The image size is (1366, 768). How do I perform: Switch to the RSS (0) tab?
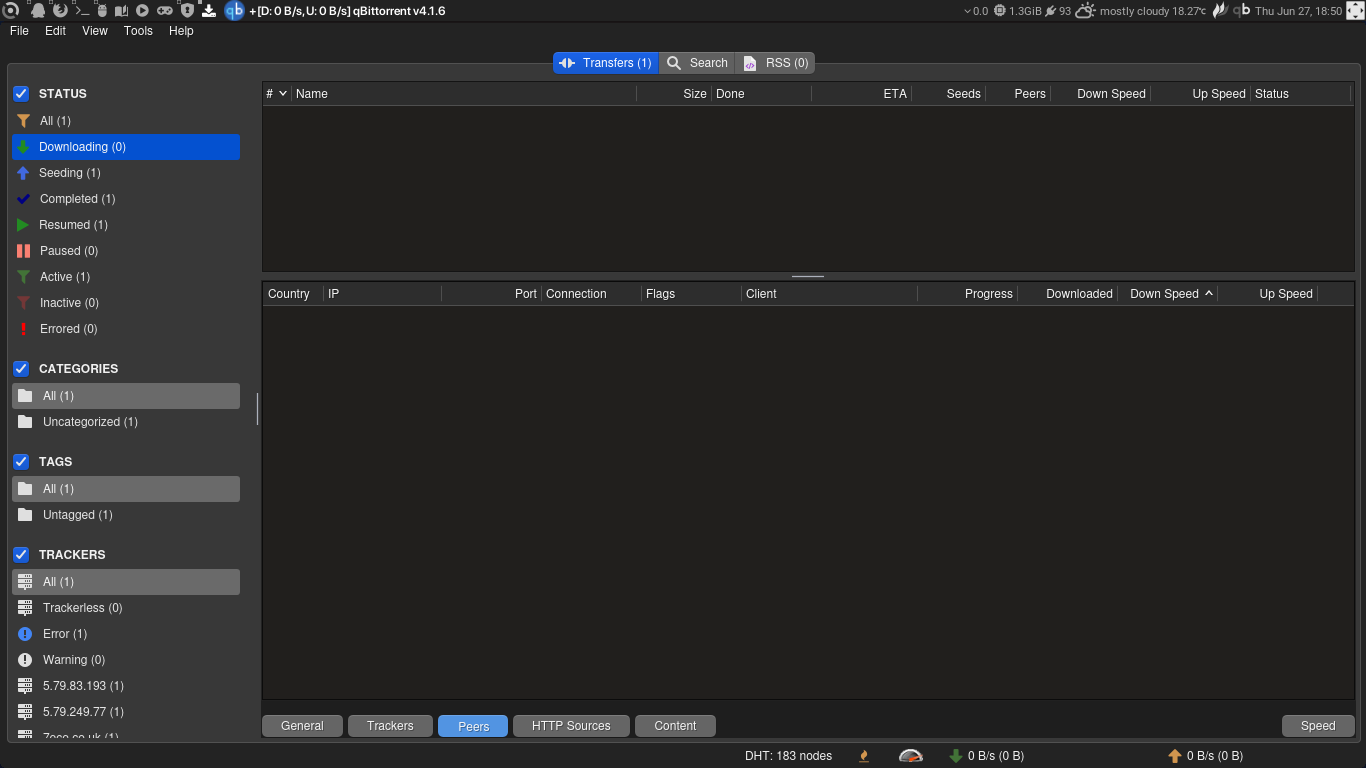click(x=775, y=63)
